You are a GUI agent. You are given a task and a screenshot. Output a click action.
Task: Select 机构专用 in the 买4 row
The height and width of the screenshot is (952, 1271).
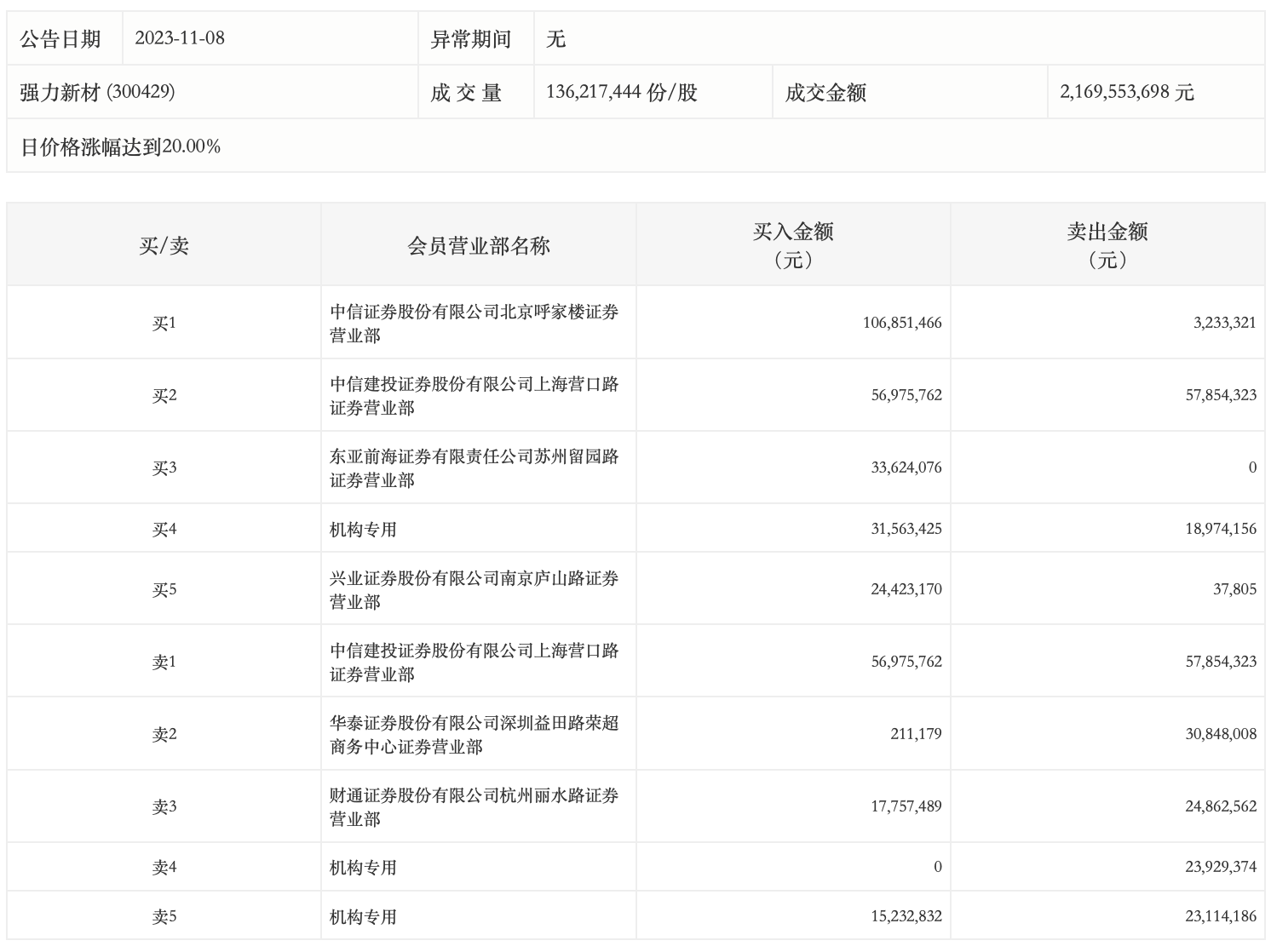(364, 530)
